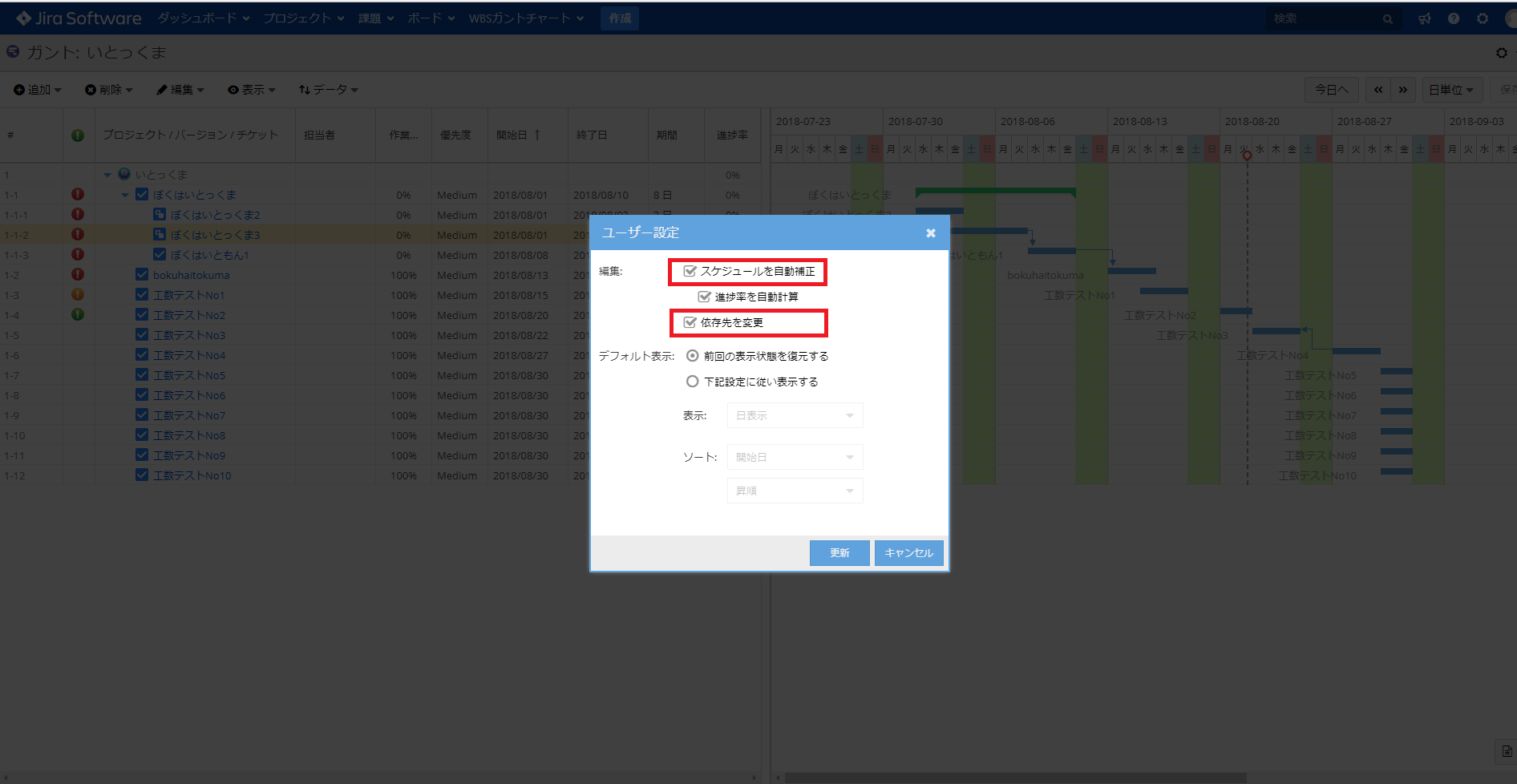
Task: Click issue type icon of 工数テストNo10
Action: tap(142, 475)
